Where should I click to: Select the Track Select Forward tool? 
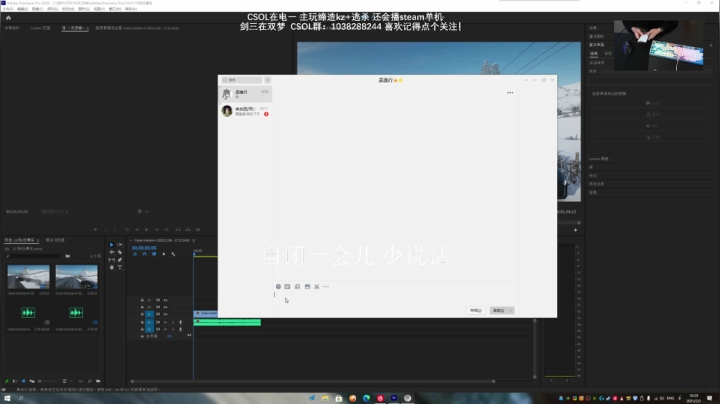pyautogui.click(x=120, y=245)
